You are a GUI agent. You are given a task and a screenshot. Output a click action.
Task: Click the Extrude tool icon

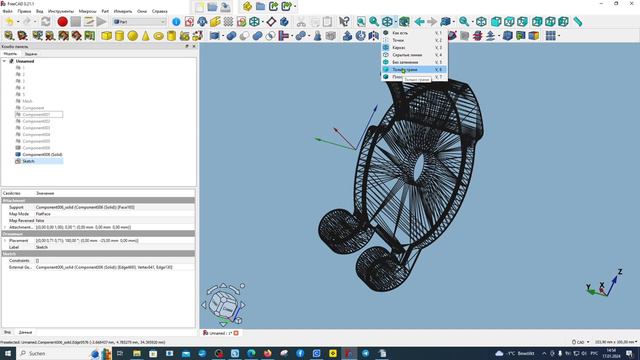click(x=347, y=36)
